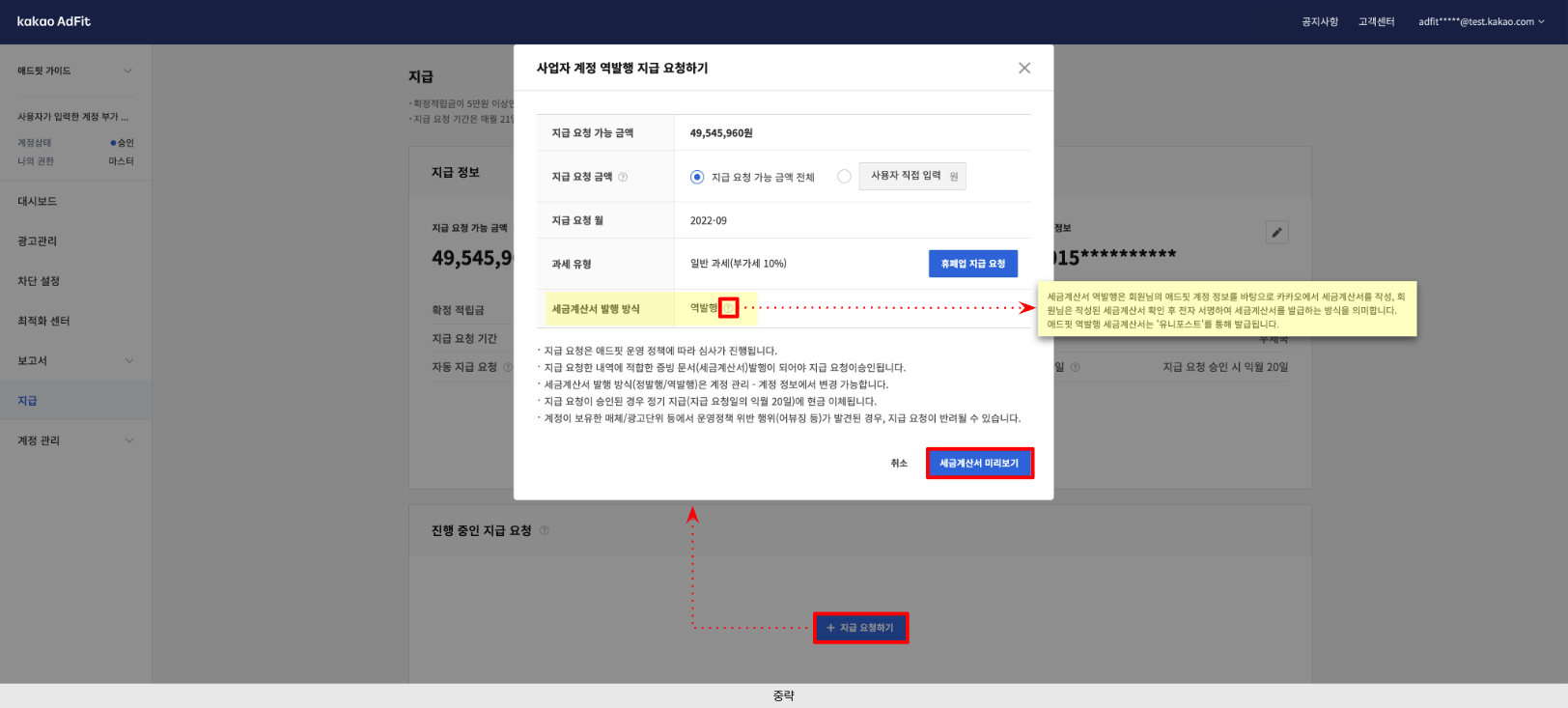This screenshot has height=708, width=1568.
Task: Click help icon beside 진행 중인 지급 요청
Action: click(x=545, y=530)
